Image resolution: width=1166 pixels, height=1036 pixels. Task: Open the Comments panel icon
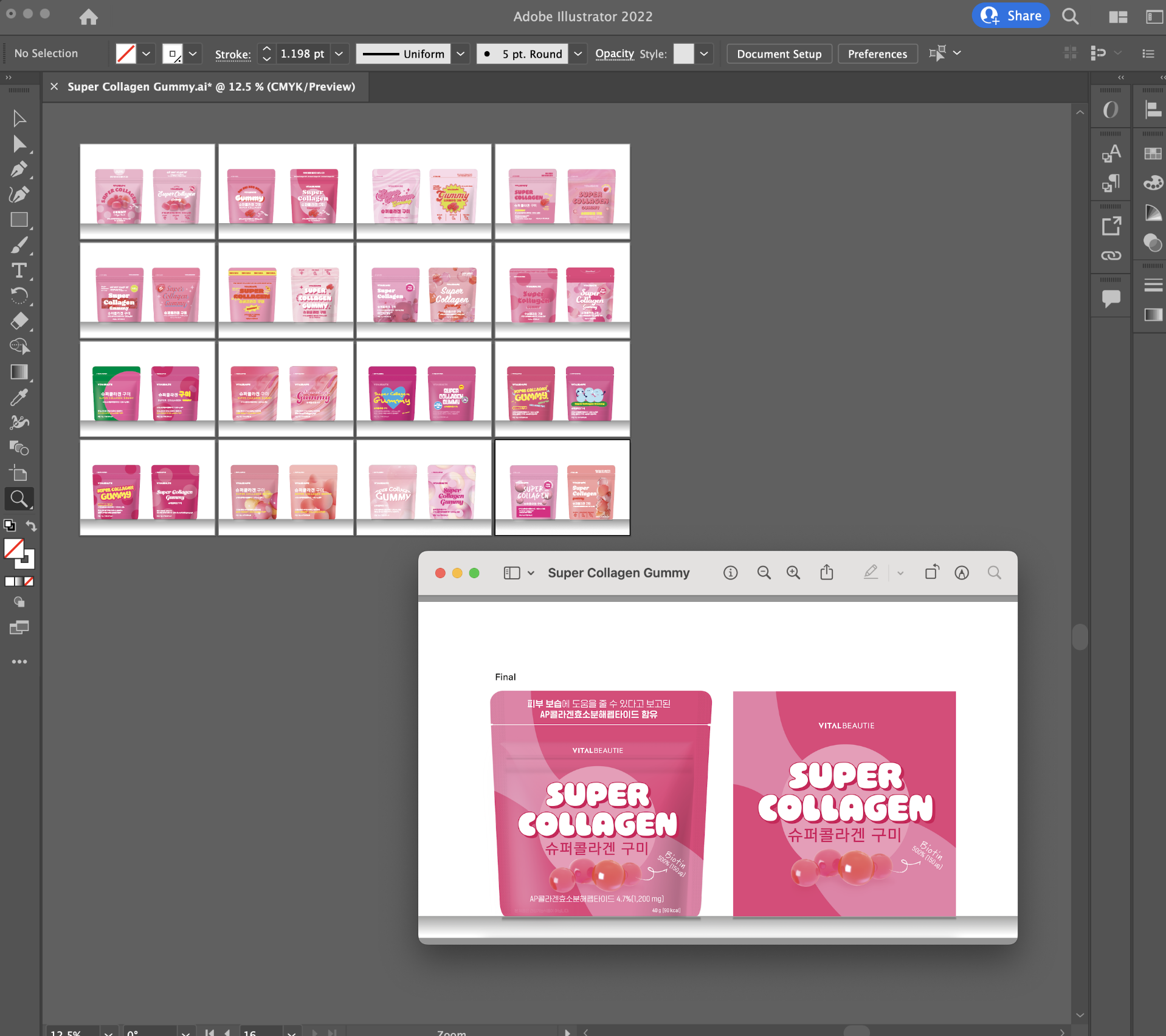coord(1111,299)
